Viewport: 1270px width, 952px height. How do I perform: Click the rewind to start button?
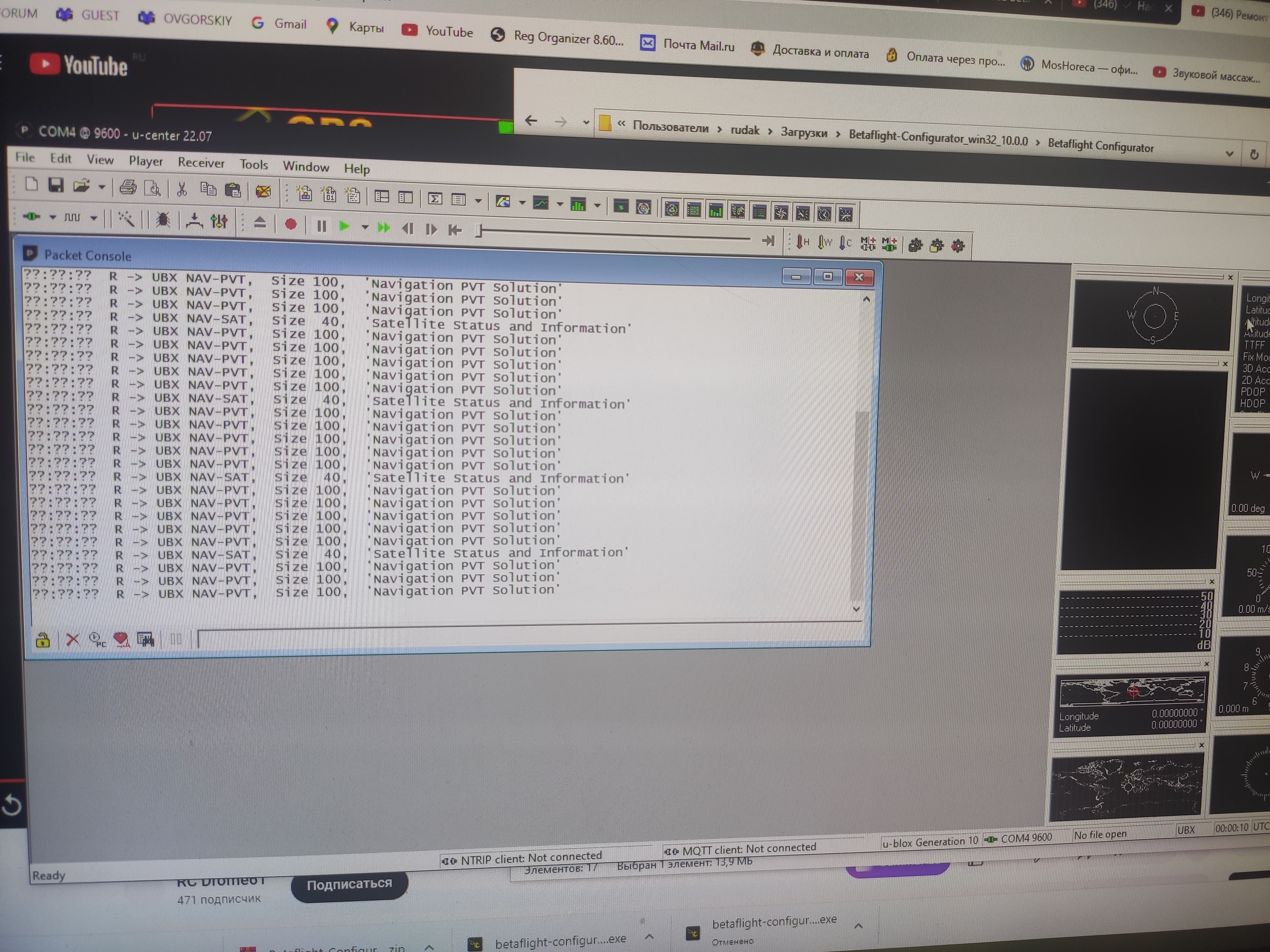click(x=455, y=230)
